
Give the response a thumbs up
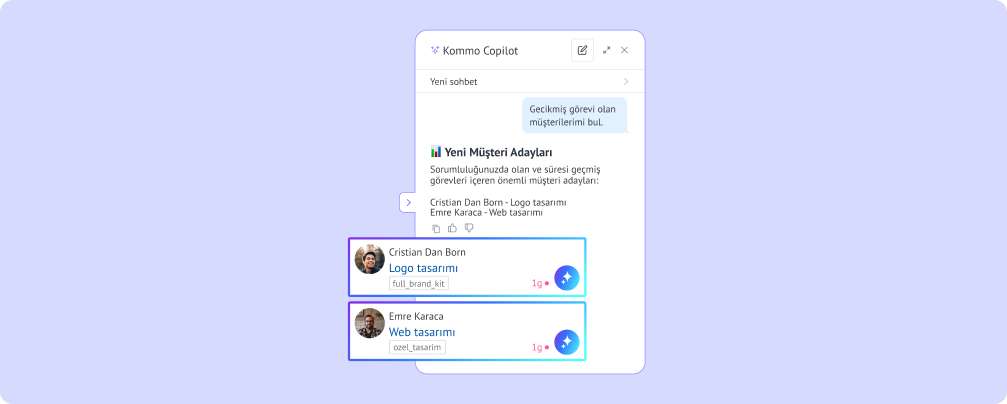point(452,227)
